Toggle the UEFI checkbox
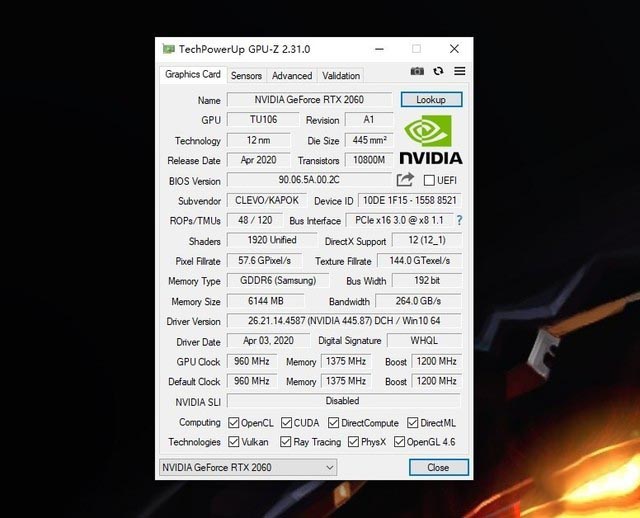Viewport: 640px width, 518px height. pos(429,180)
